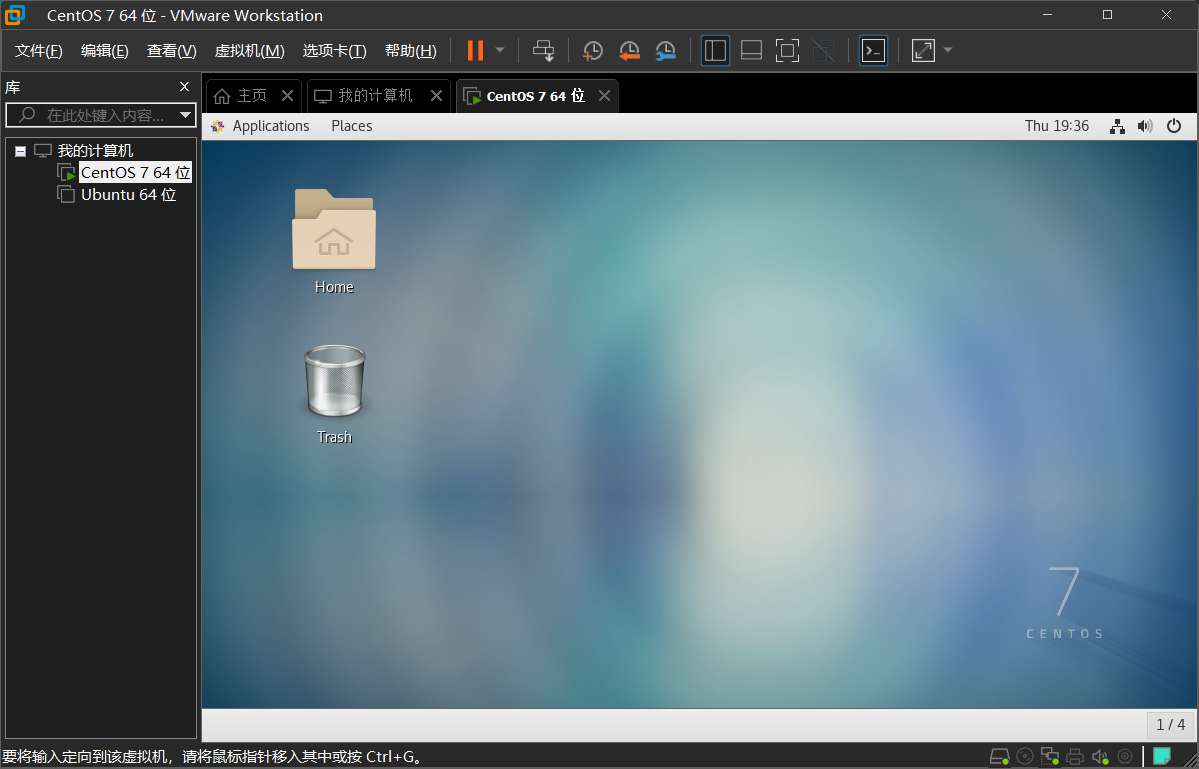Image resolution: width=1199 pixels, height=769 pixels.
Task: Send Ctrl+Alt+Del to the virtual machine
Action: (544, 50)
